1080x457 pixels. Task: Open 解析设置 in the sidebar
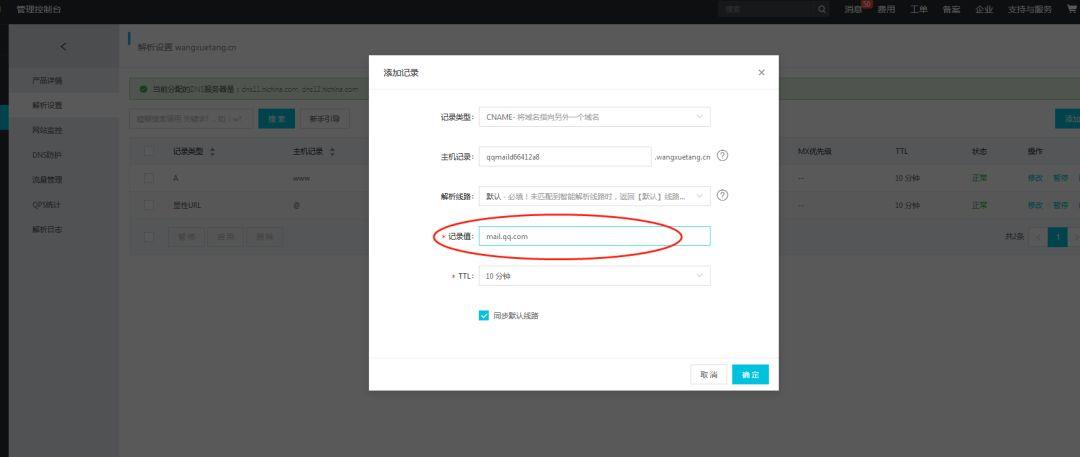click(47, 105)
